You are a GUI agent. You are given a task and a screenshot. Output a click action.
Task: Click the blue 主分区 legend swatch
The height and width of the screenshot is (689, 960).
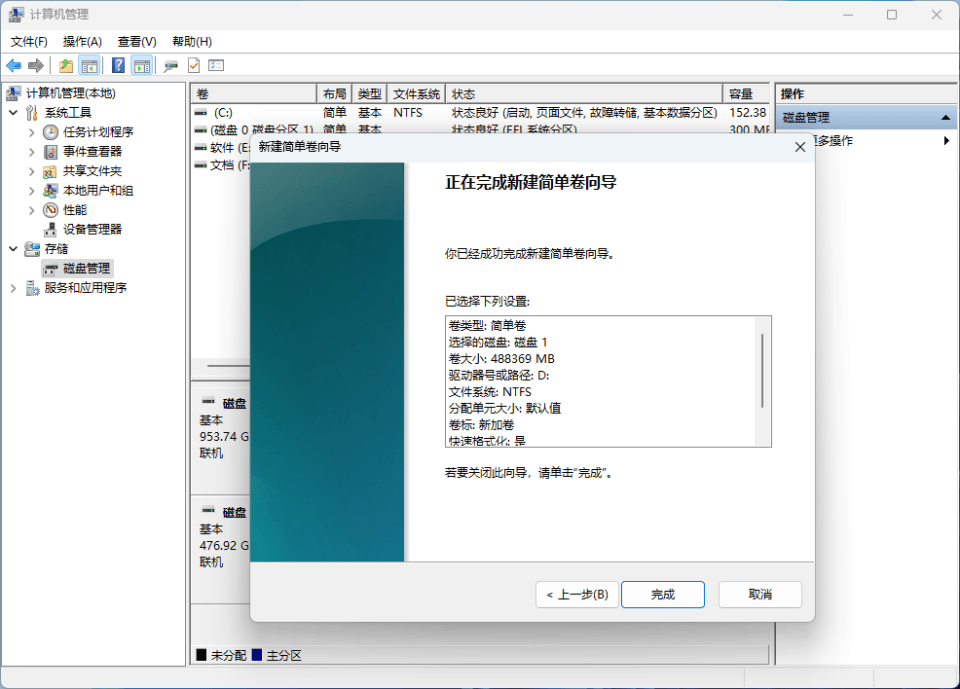pos(257,655)
